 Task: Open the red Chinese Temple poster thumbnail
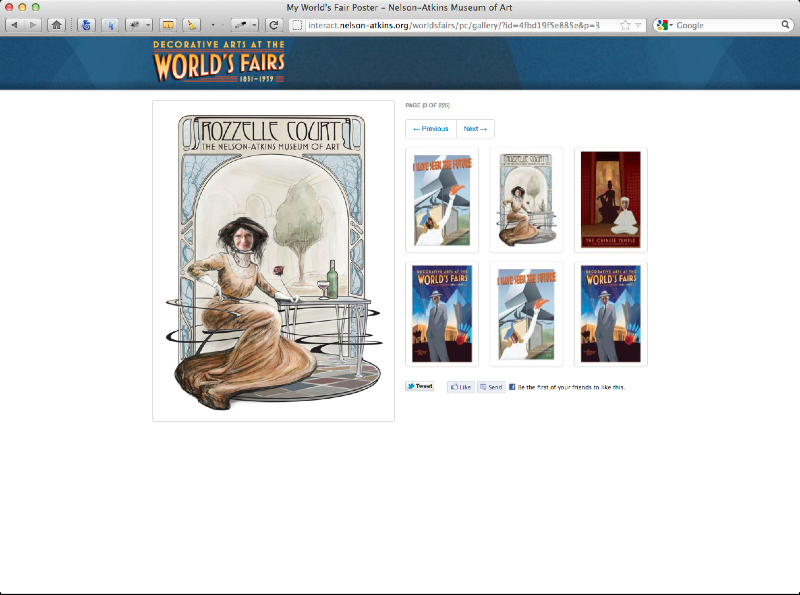[x=611, y=200]
